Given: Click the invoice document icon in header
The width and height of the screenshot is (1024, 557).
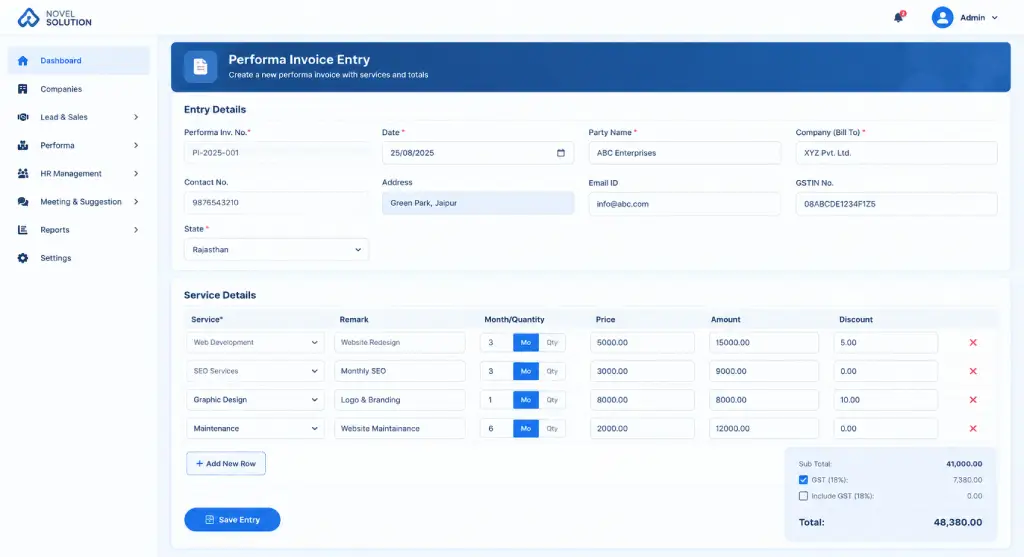Looking at the screenshot, I should tap(200, 67).
